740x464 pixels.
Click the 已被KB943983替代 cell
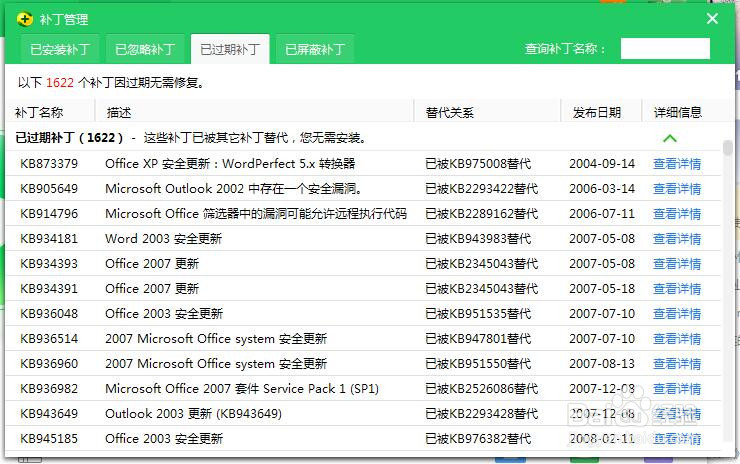click(478, 239)
